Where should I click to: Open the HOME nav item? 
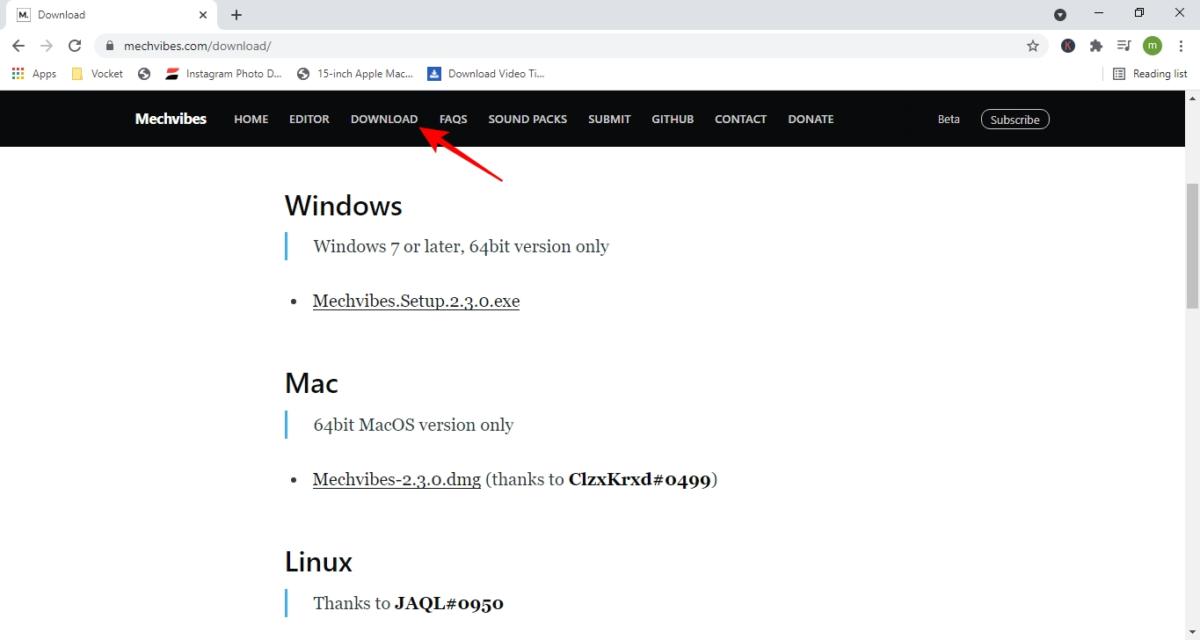[251, 119]
